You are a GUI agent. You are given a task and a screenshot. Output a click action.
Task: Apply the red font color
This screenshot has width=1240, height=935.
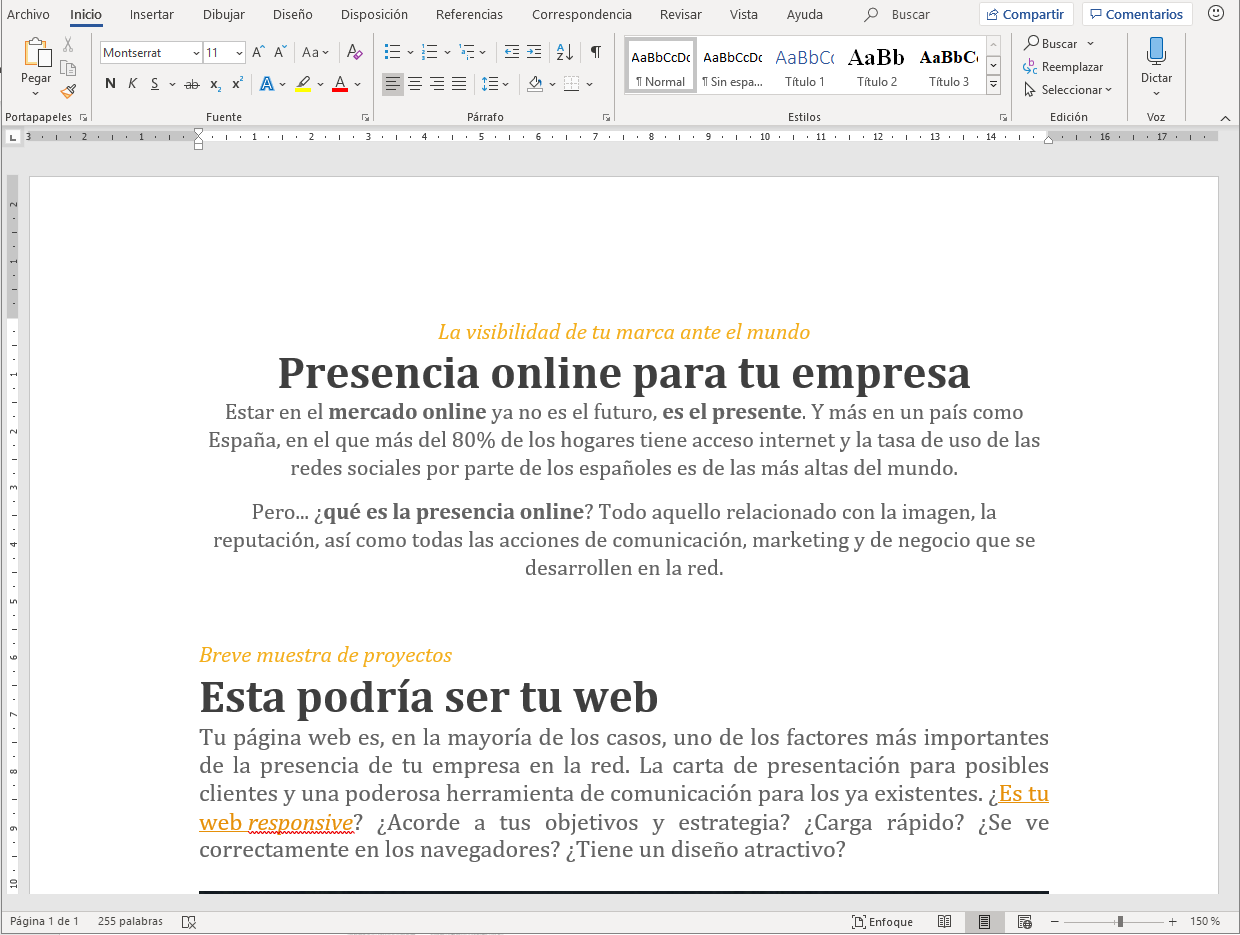(340, 84)
